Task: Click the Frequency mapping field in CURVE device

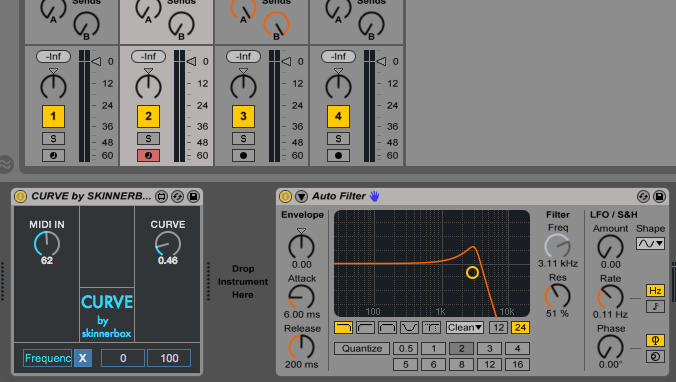Action: pos(47,358)
